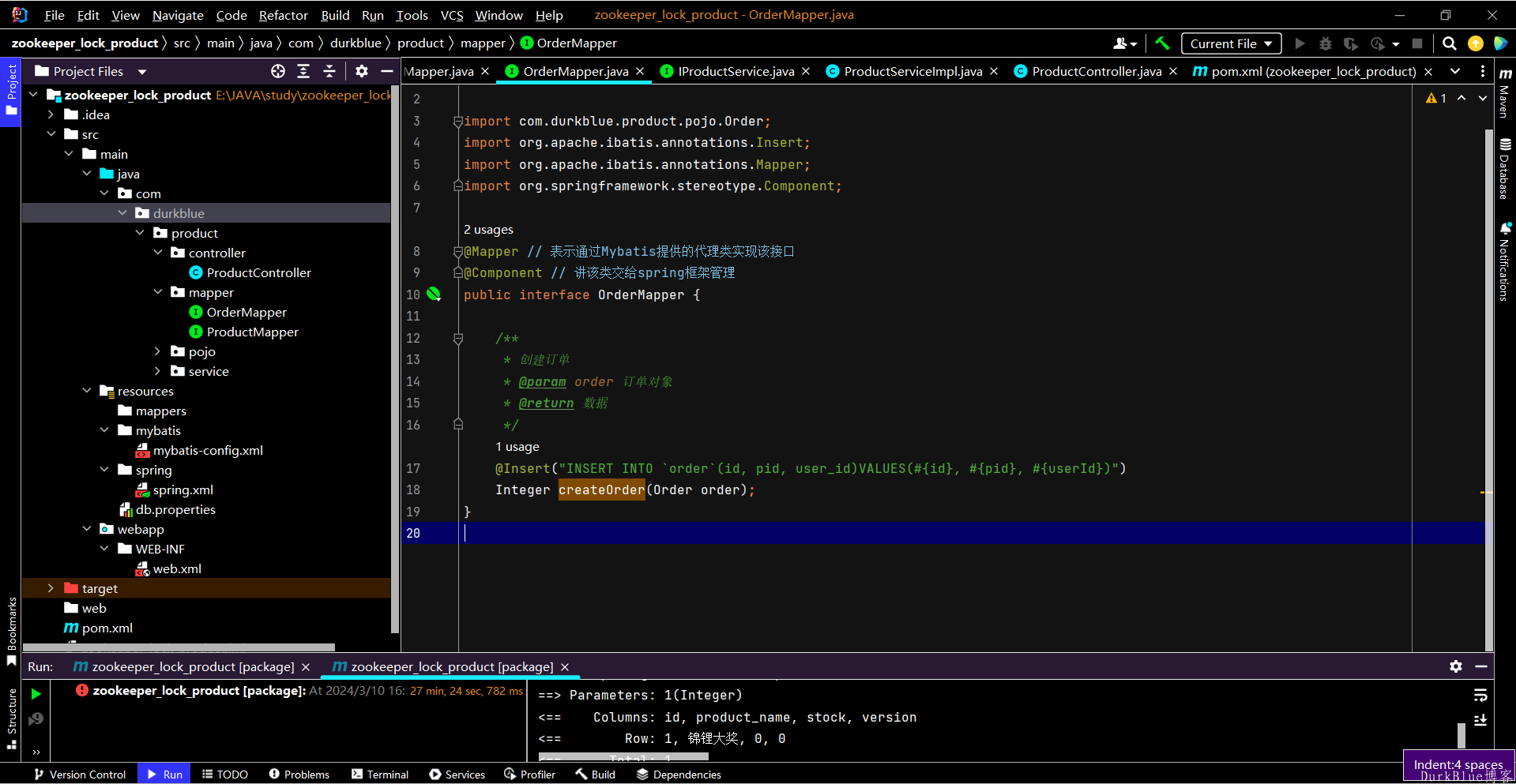Click the green Build project hammer icon
This screenshot has width=1516, height=784.
(x=1162, y=43)
